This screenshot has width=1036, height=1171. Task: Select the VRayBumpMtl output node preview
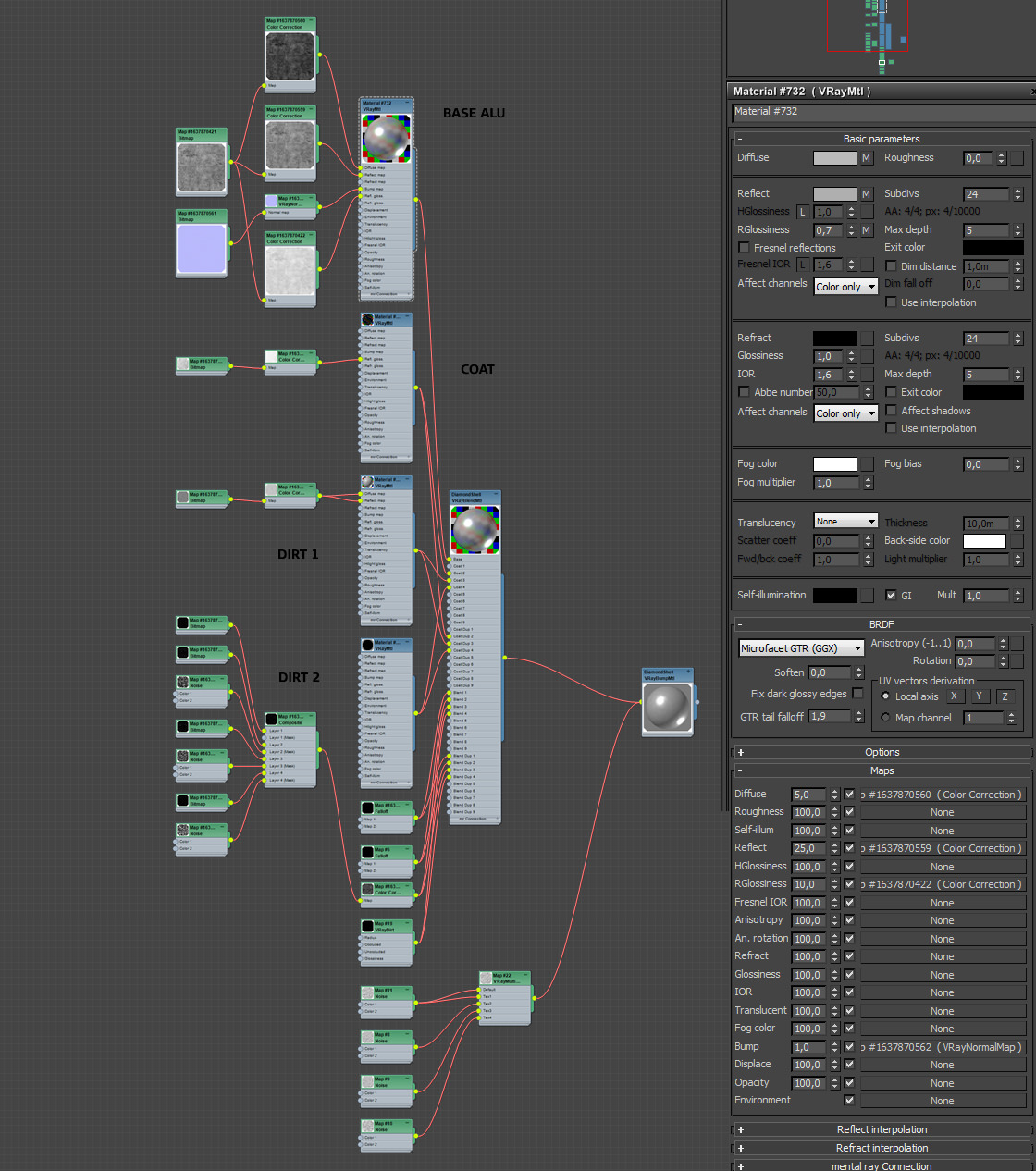click(x=667, y=709)
